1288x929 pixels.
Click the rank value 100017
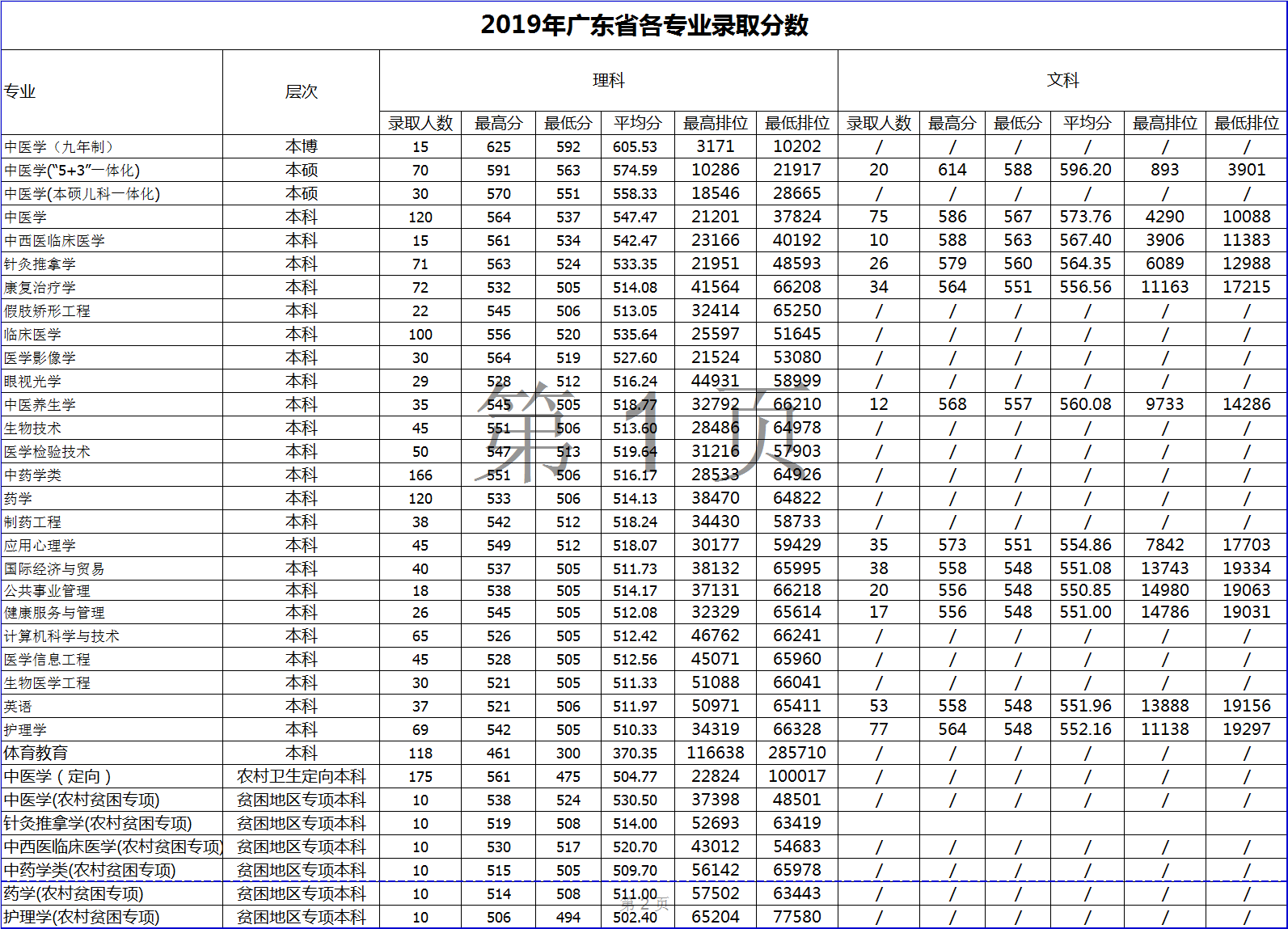797,776
